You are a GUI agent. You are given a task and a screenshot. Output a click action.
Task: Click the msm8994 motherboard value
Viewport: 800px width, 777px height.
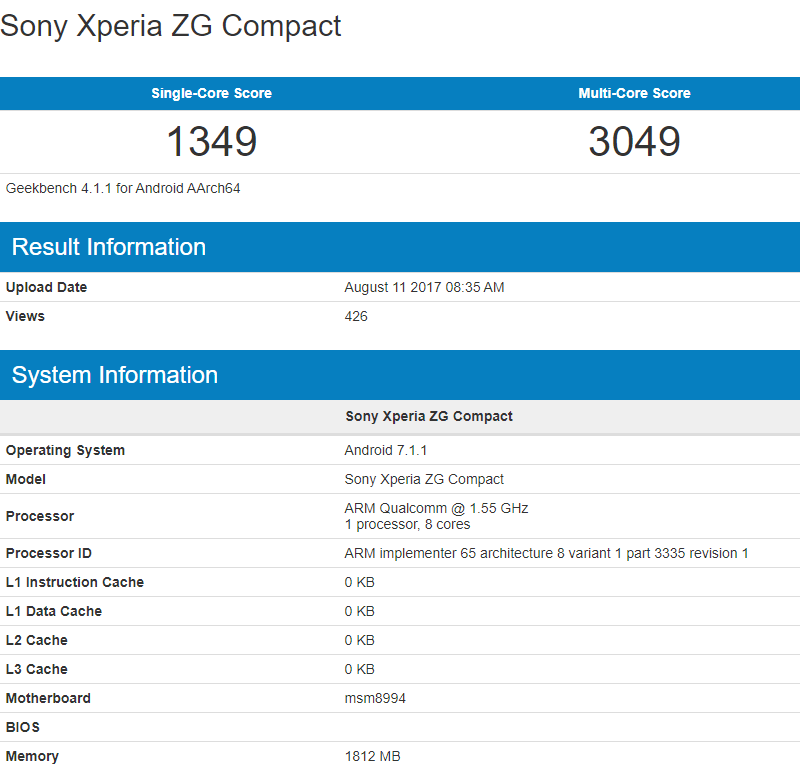377,698
